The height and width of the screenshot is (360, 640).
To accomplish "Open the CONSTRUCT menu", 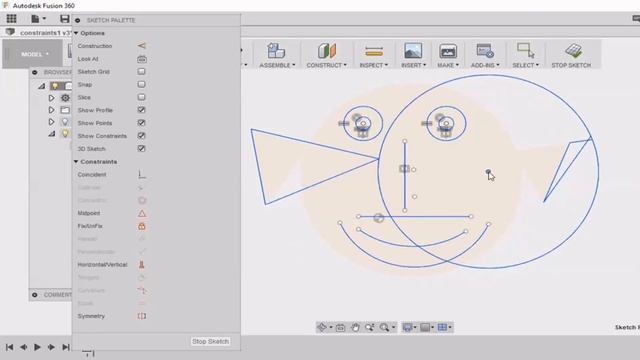I will click(x=327, y=65).
